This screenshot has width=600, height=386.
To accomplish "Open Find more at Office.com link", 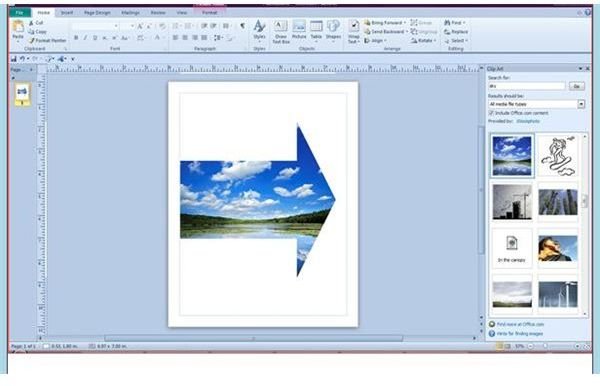I will [520, 324].
